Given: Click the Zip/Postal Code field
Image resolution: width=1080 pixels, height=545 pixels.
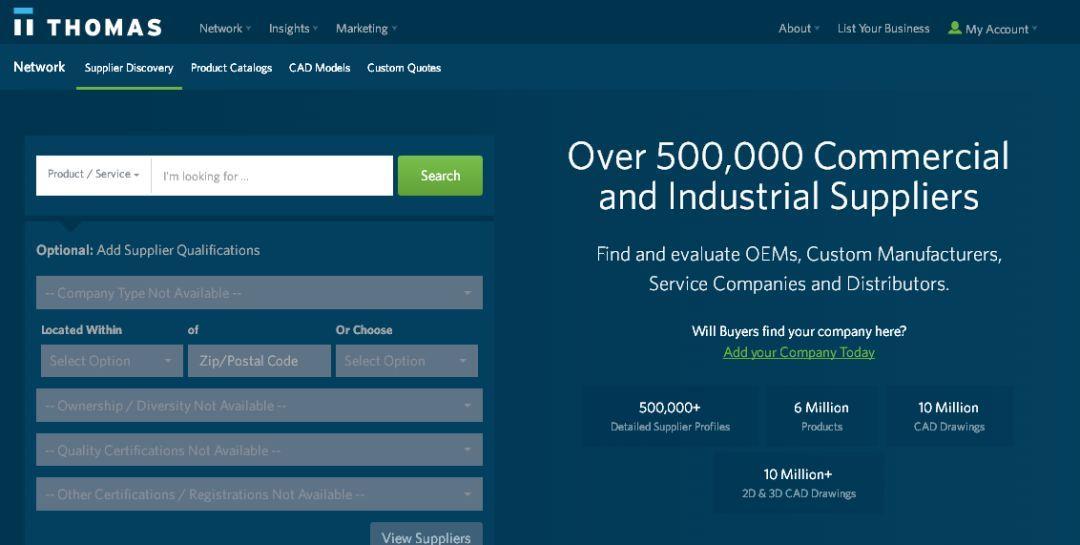Looking at the screenshot, I should click(x=259, y=361).
